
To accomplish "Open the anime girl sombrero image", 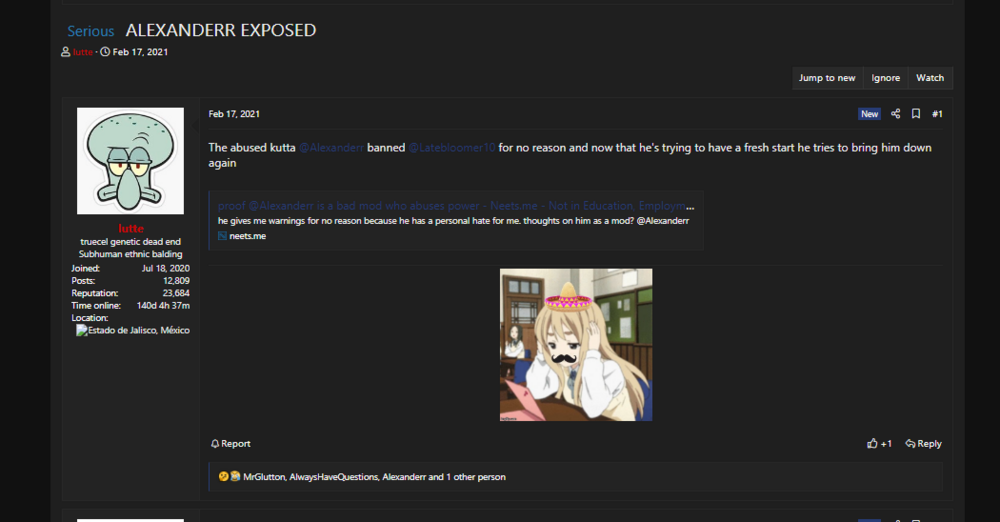I will (576, 344).
